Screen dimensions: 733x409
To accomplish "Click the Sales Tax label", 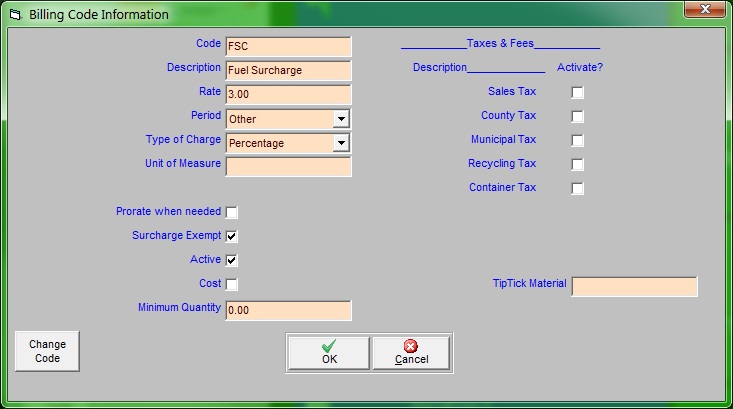I will coord(512,91).
